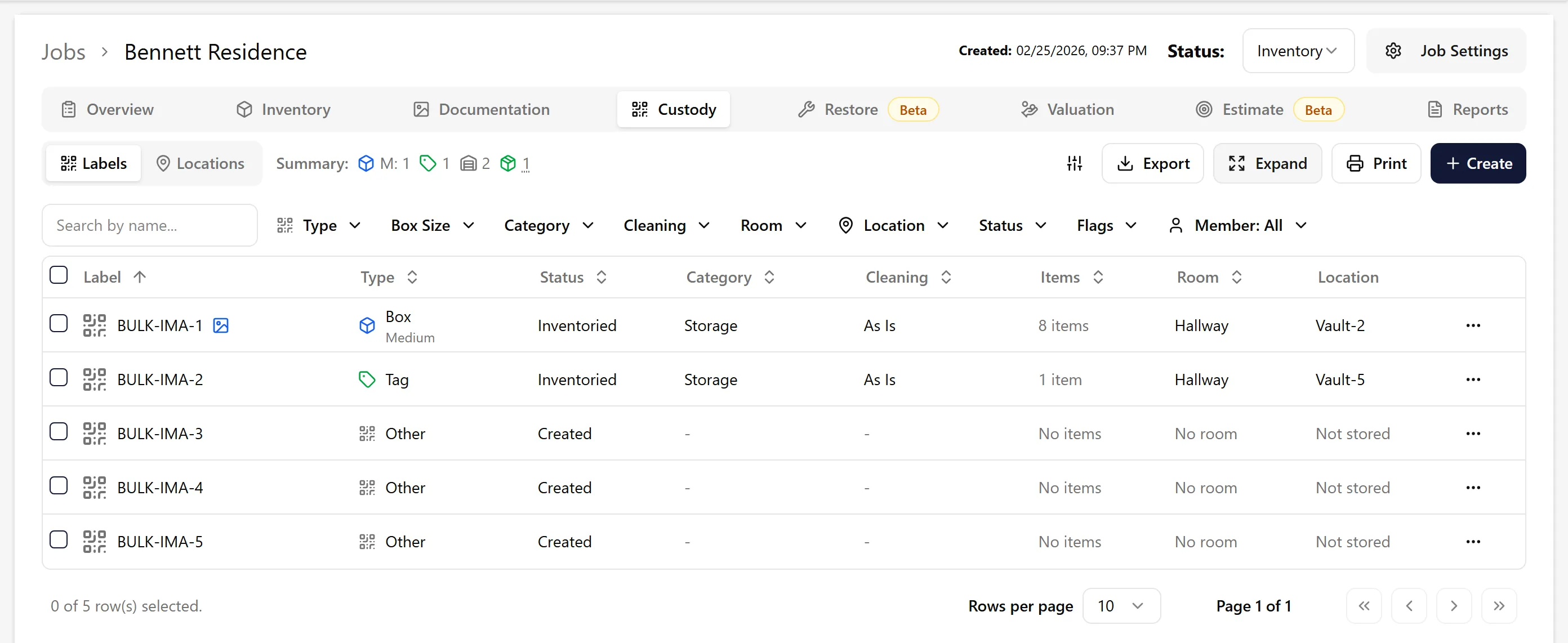Focus the Search by name field
Image resolution: width=1568 pixels, height=643 pixels.
point(150,226)
